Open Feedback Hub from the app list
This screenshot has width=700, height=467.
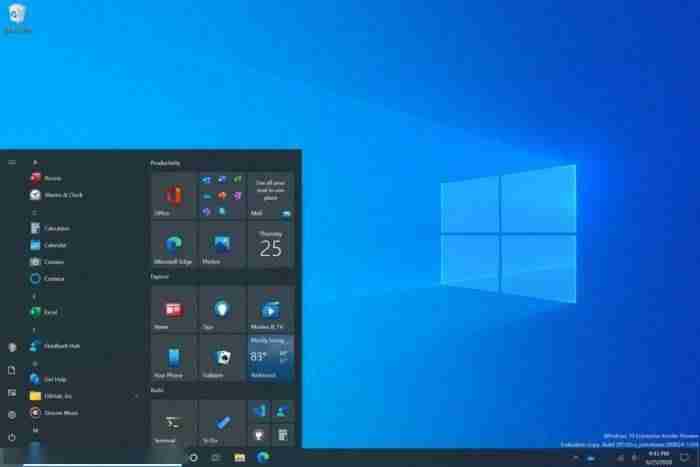point(83,346)
